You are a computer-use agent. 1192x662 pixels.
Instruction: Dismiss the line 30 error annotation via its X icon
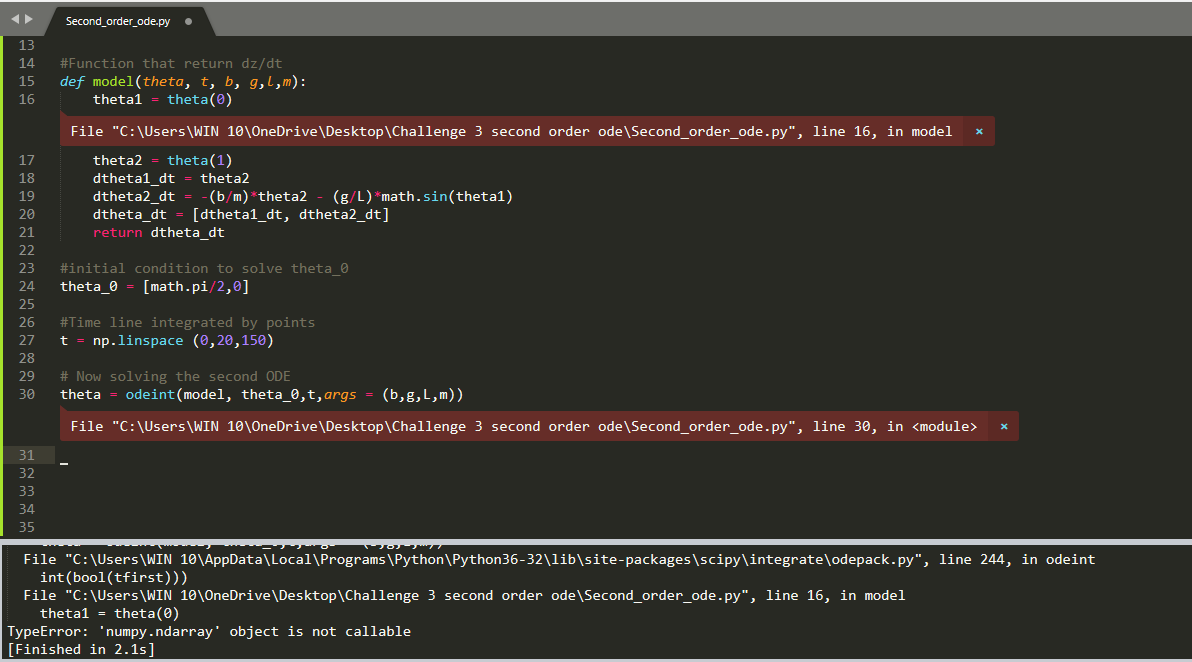point(1003,426)
